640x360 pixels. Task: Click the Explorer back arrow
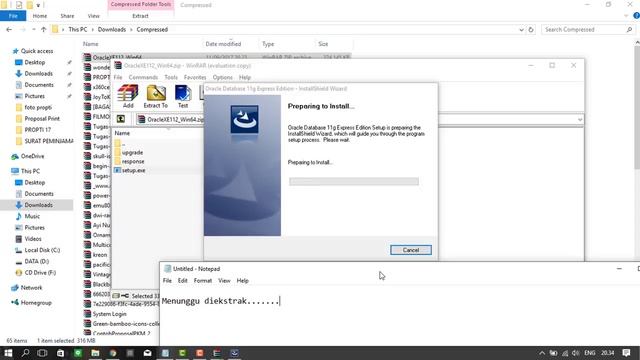click(9, 29)
